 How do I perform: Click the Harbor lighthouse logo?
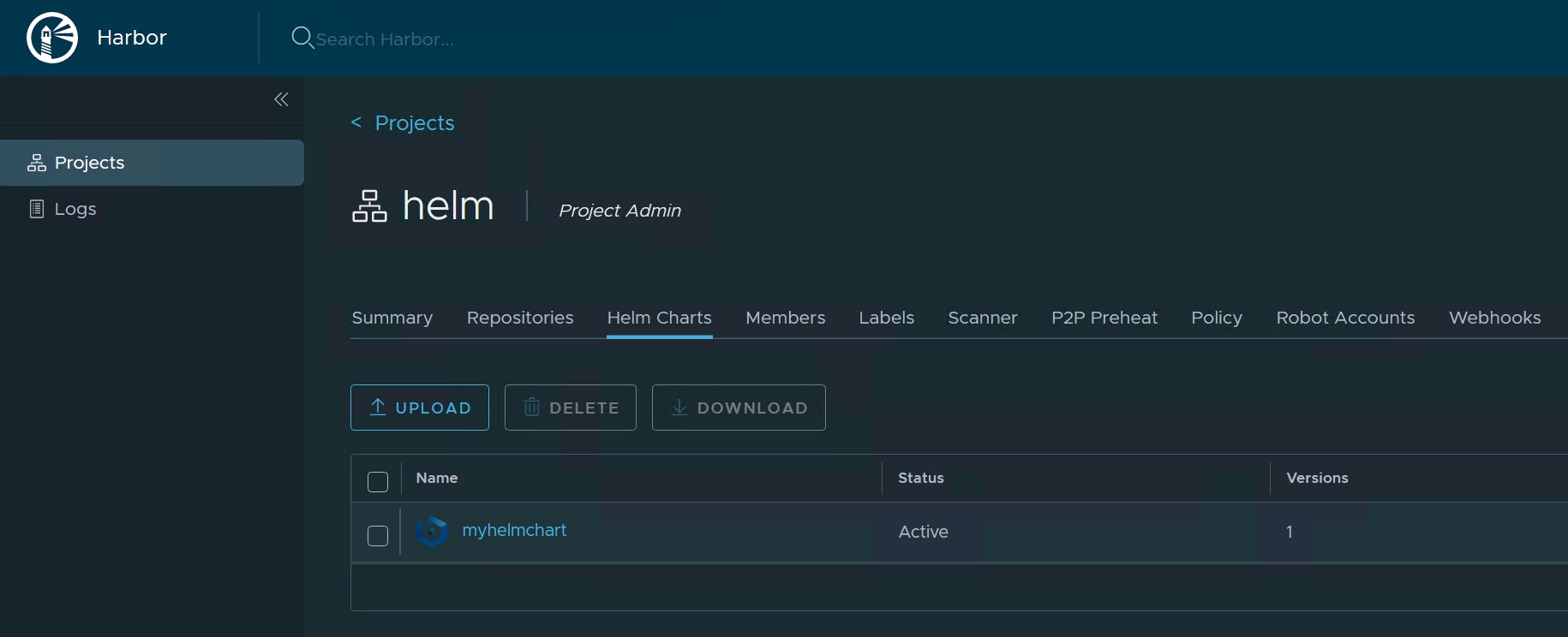pyautogui.click(x=52, y=38)
